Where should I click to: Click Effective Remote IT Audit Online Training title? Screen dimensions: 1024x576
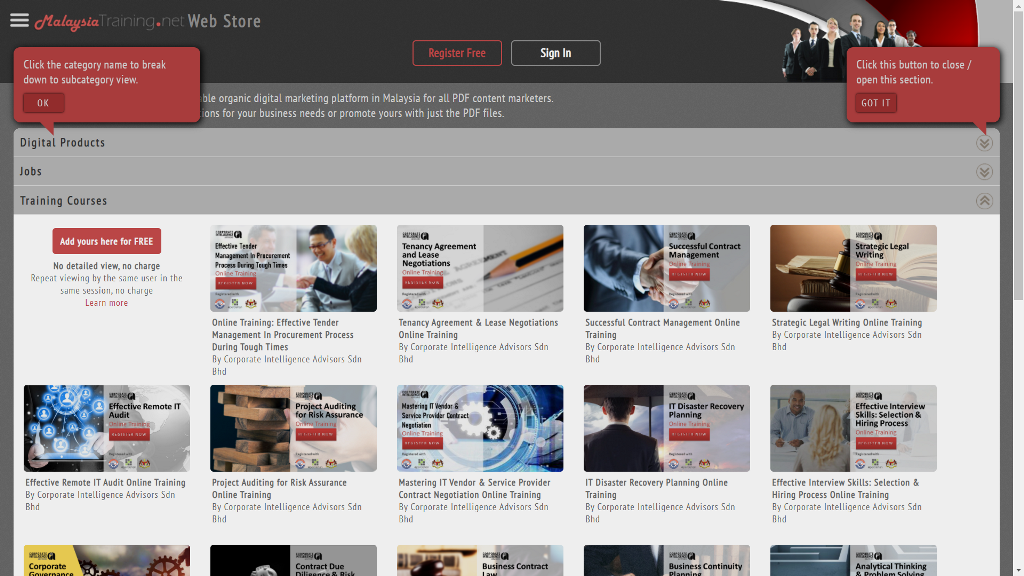(106, 483)
